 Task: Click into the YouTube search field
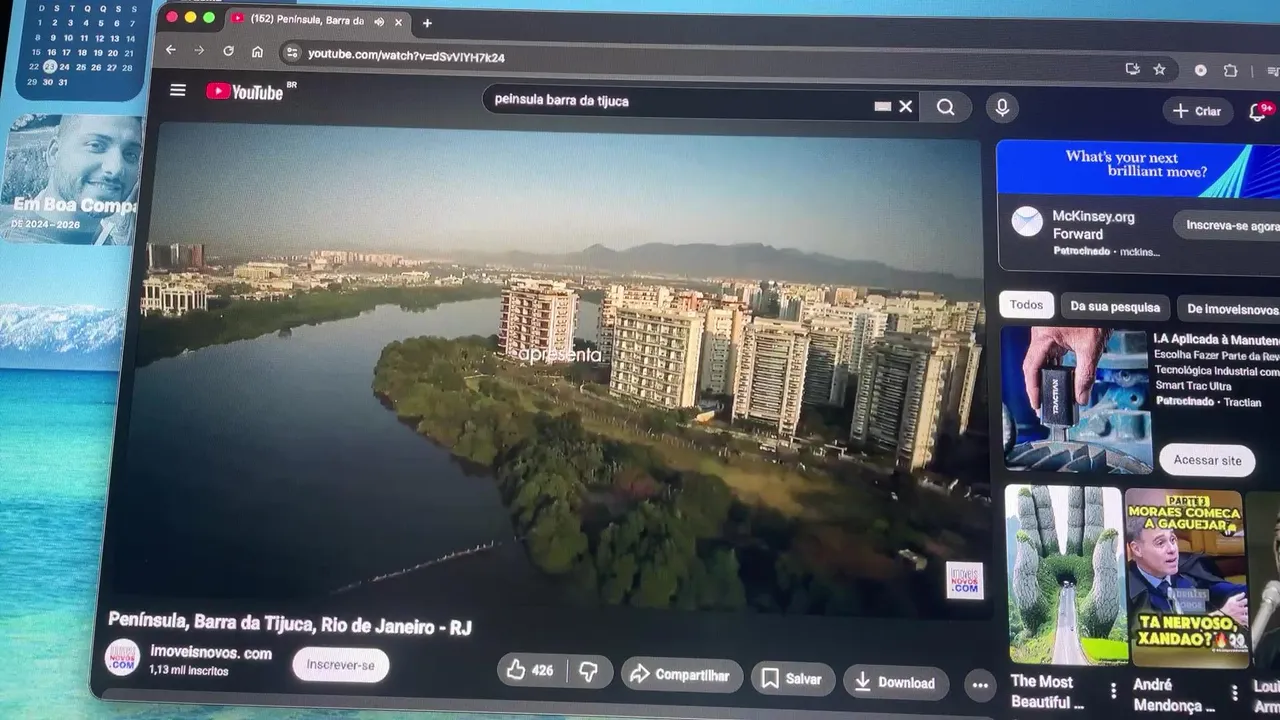tap(680, 102)
